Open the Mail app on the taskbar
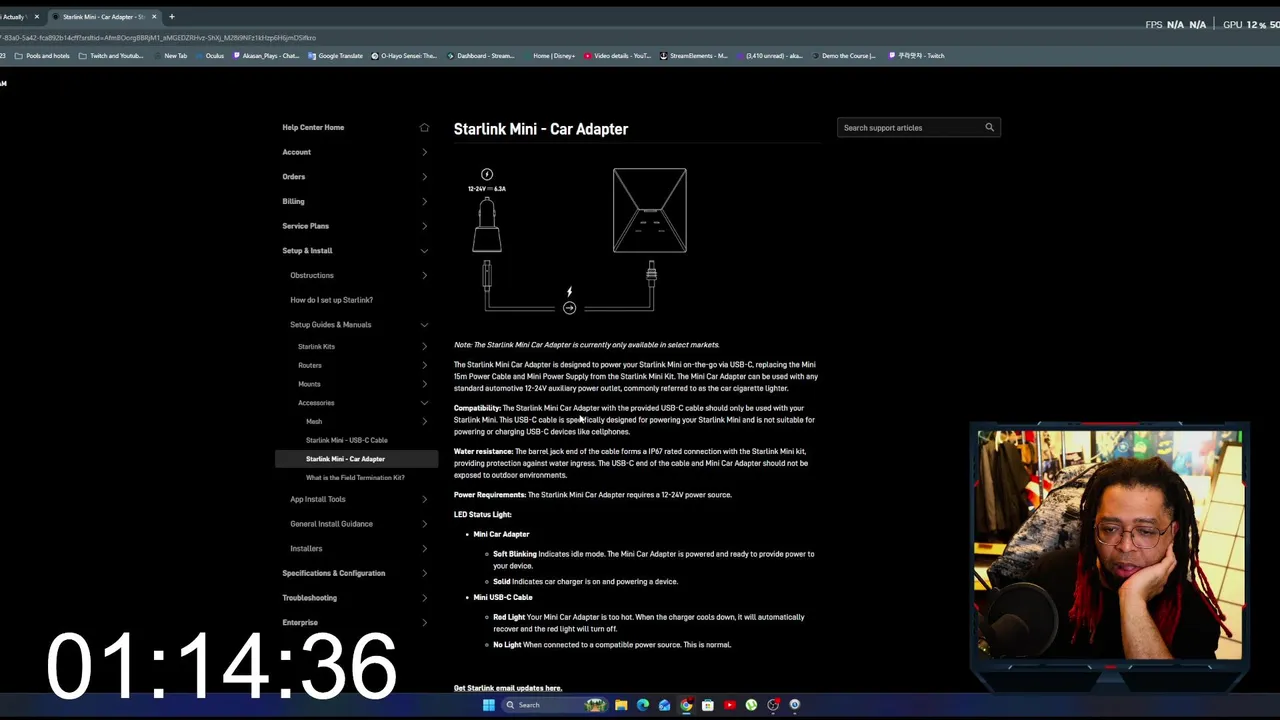The height and width of the screenshot is (720, 1280). tap(664, 705)
